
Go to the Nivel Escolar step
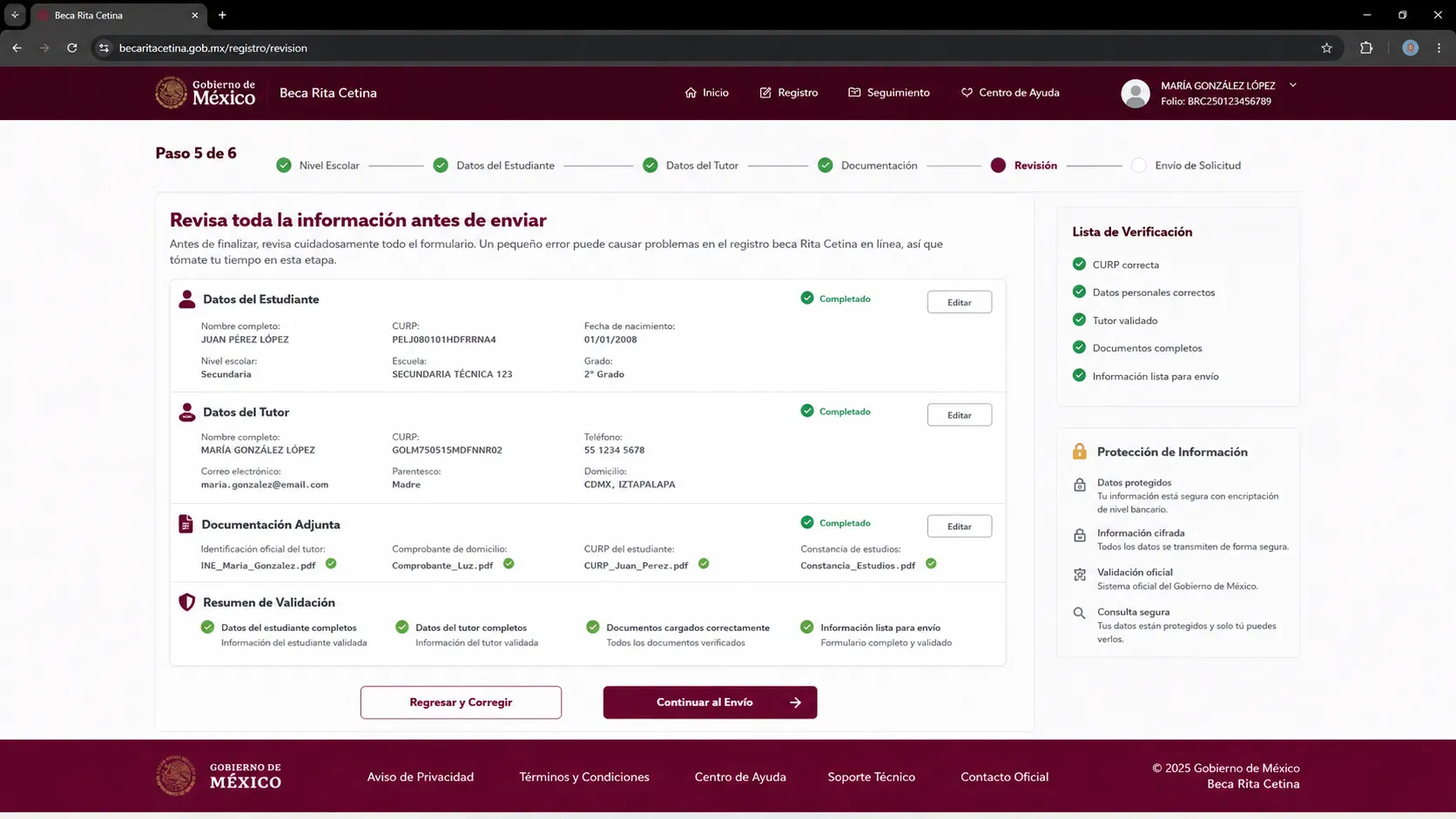point(318,165)
